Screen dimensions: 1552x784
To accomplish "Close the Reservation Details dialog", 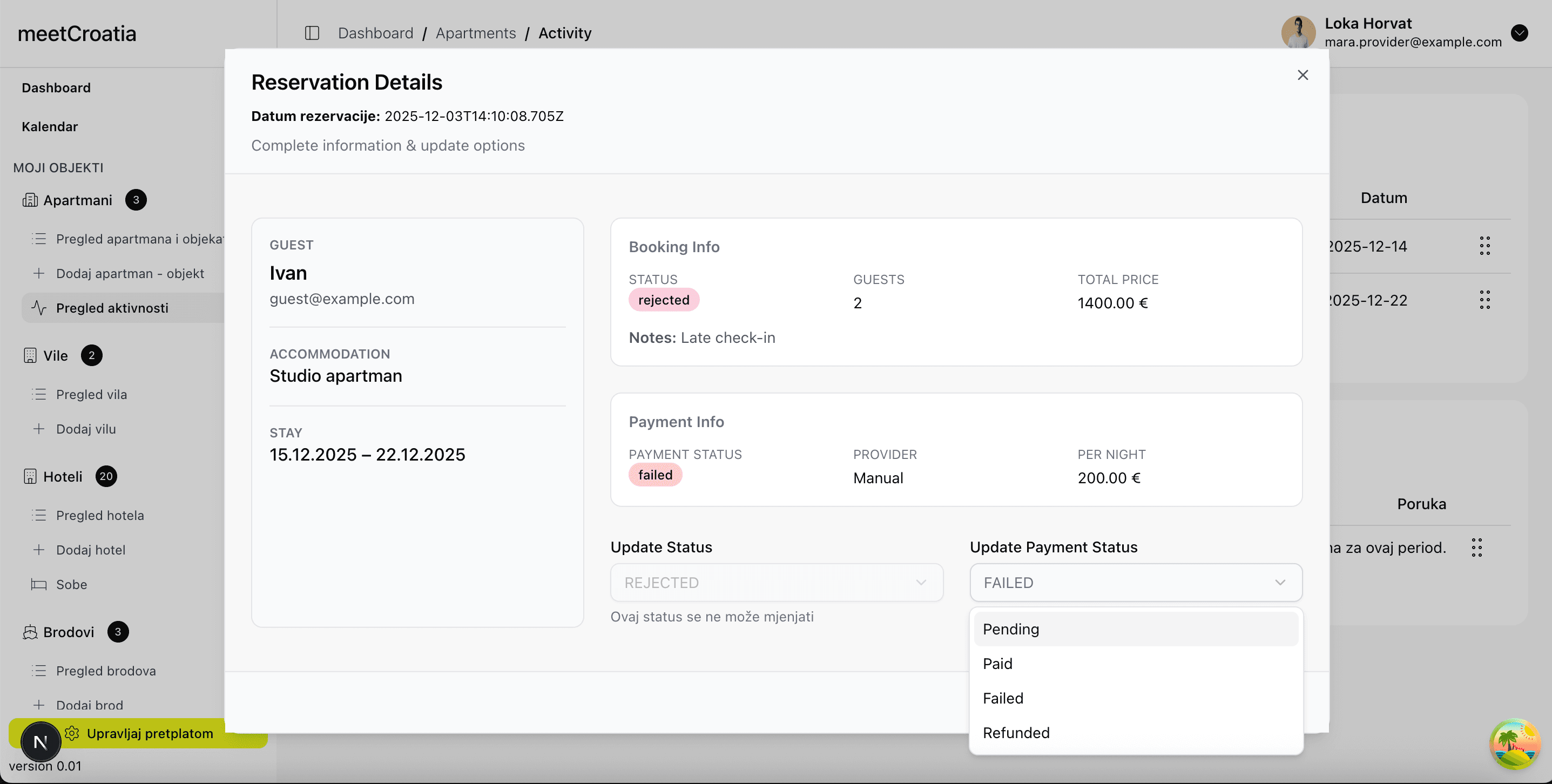I will tap(1303, 75).
